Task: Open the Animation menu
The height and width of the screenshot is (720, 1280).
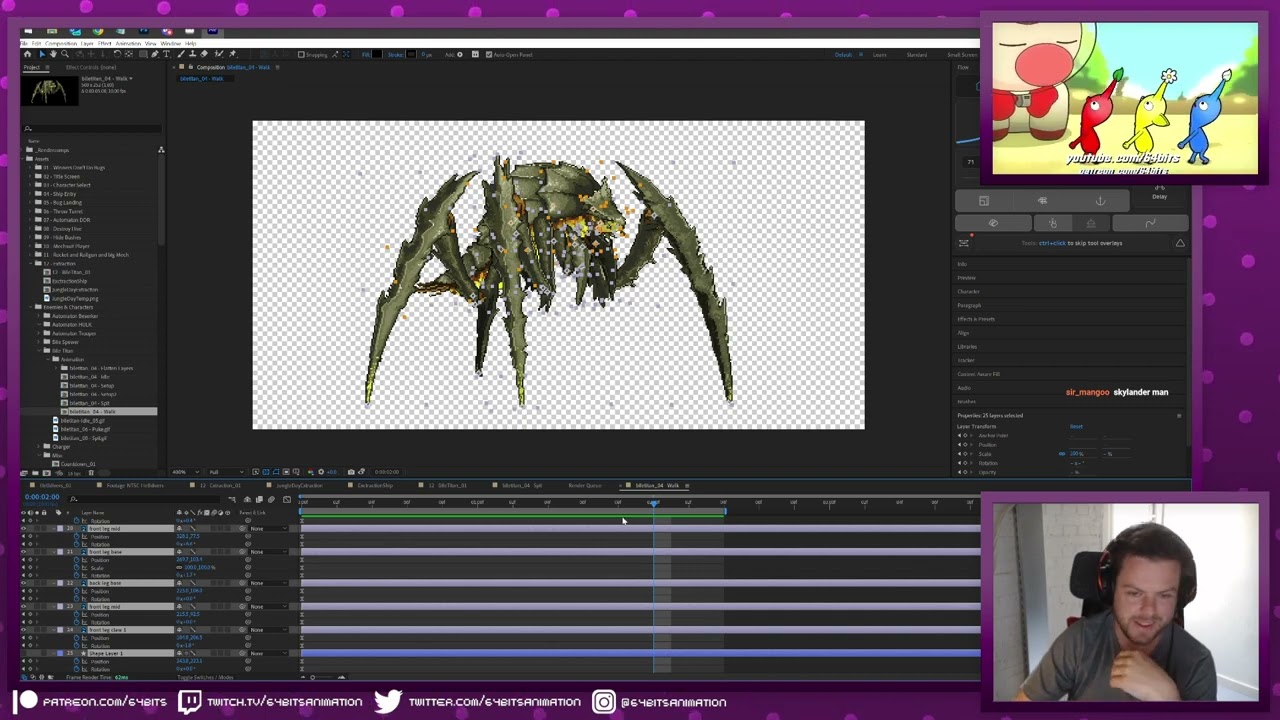Action: (x=129, y=44)
